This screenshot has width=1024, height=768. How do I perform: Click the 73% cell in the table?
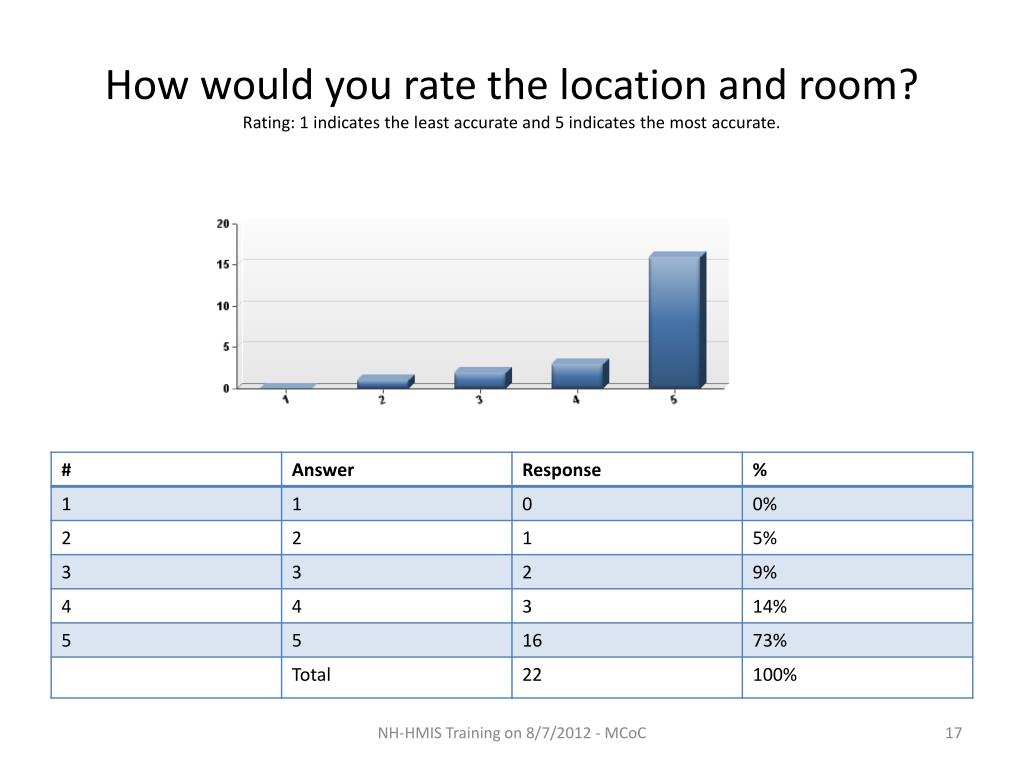(x=857, y=640)
